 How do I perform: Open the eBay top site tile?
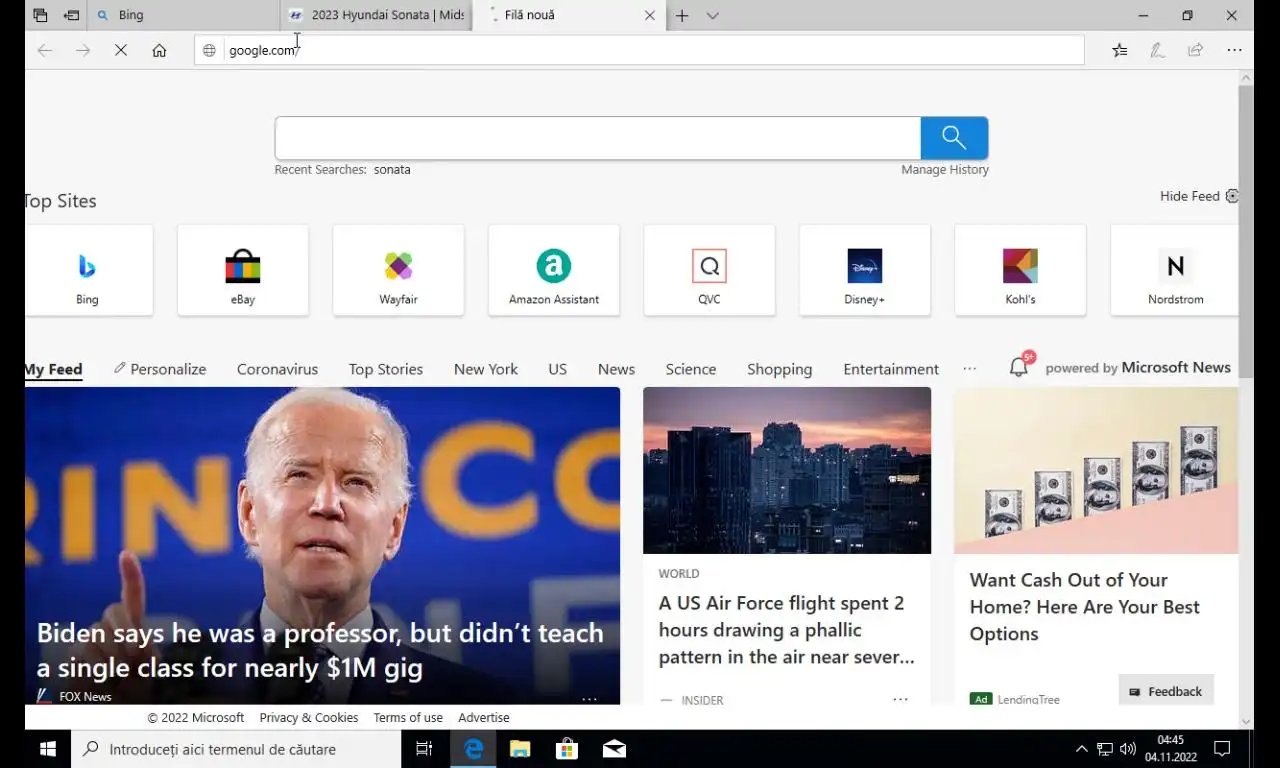pyautogui.click(x=243, y=270)
